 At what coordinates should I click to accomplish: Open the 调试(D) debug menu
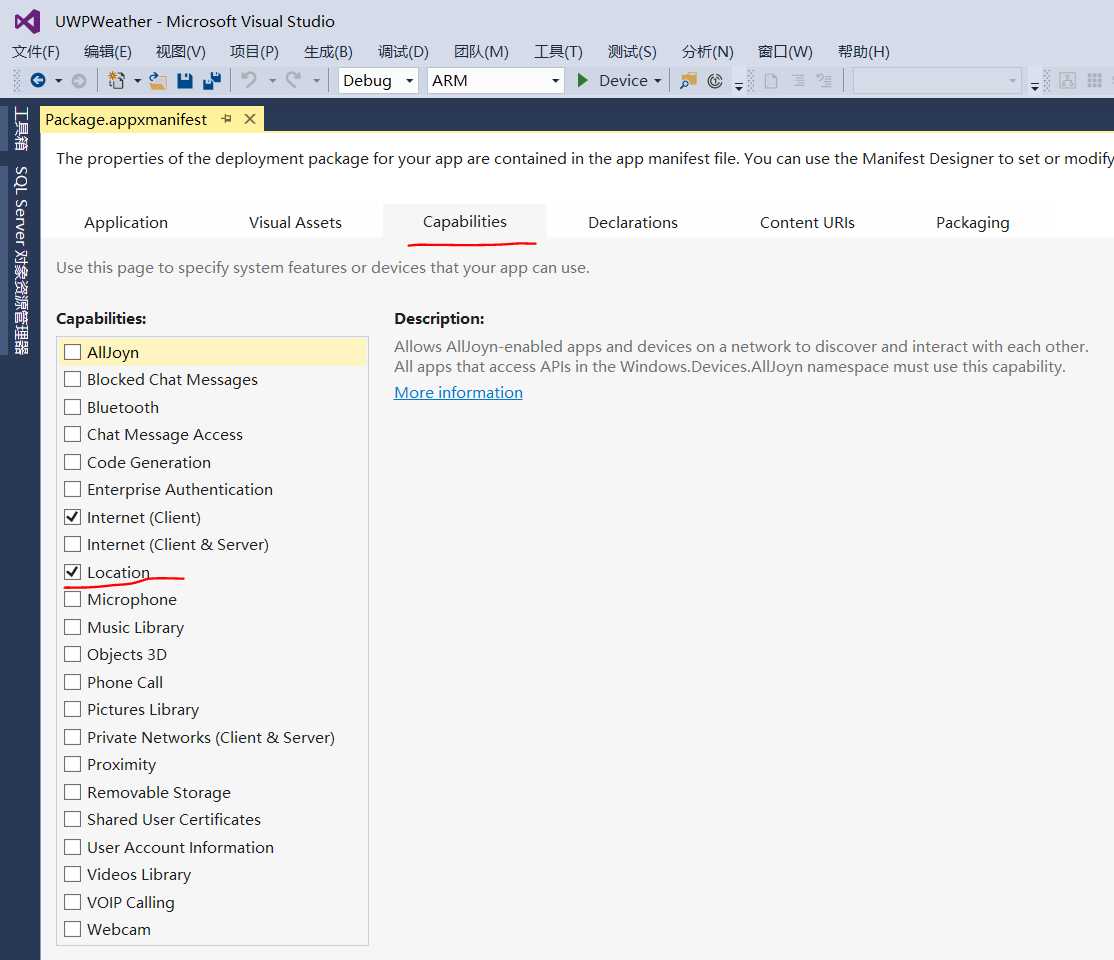click(x=404, y=52)
